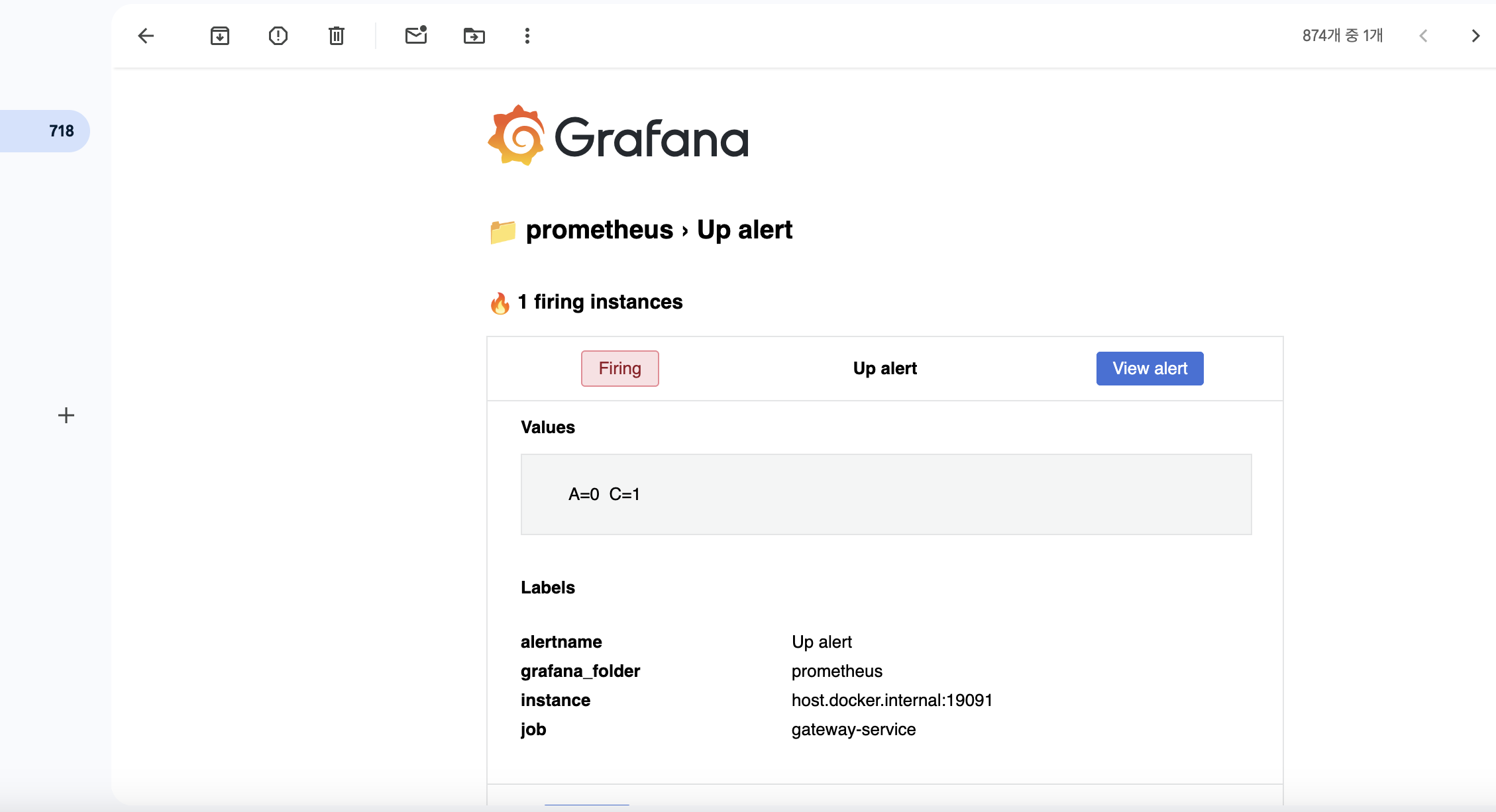Go to the older message arrow
Screen dimensions: 1496x812
click(1475, 36)
